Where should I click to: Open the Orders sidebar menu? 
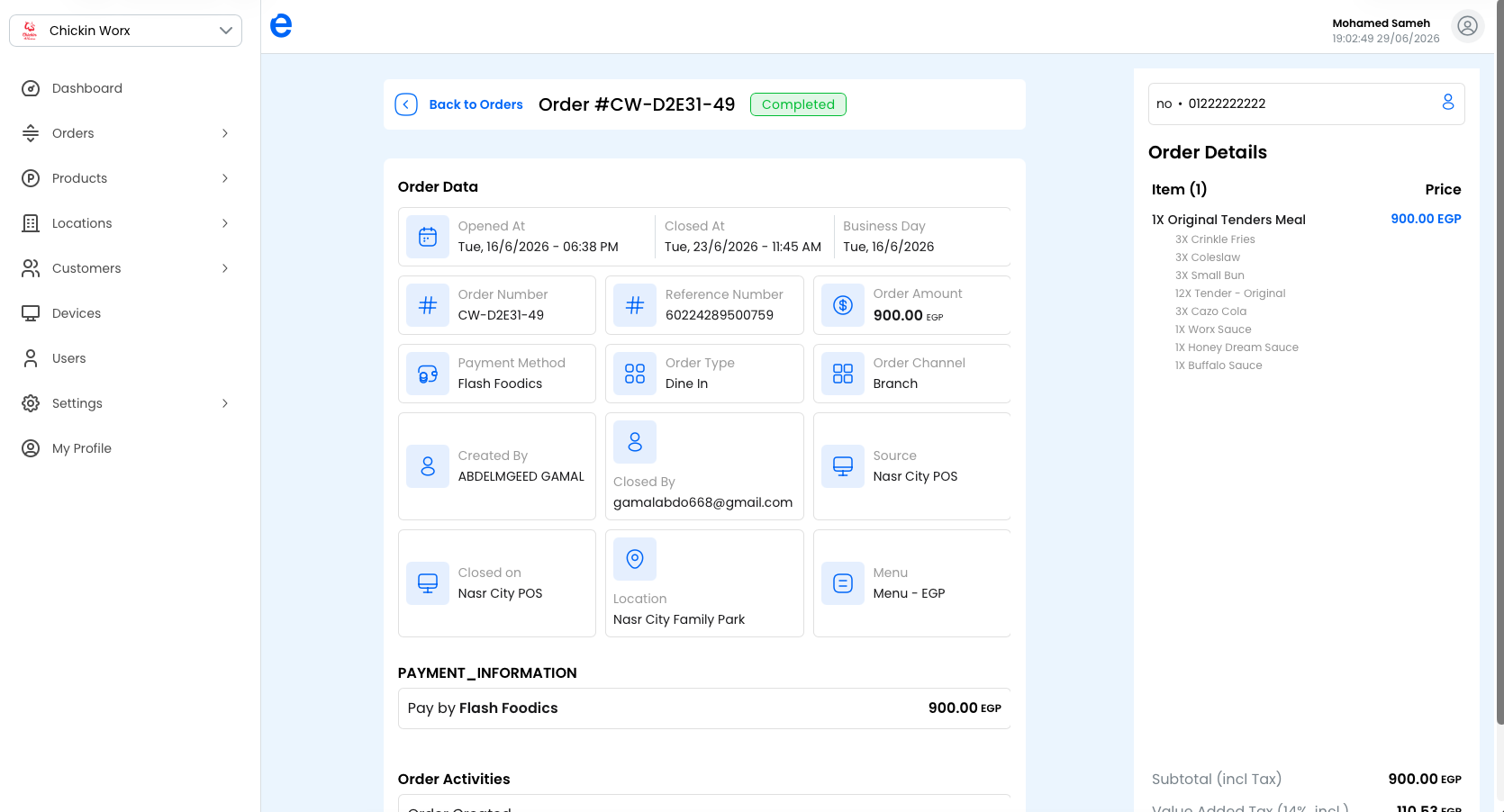tap(73, 133)
